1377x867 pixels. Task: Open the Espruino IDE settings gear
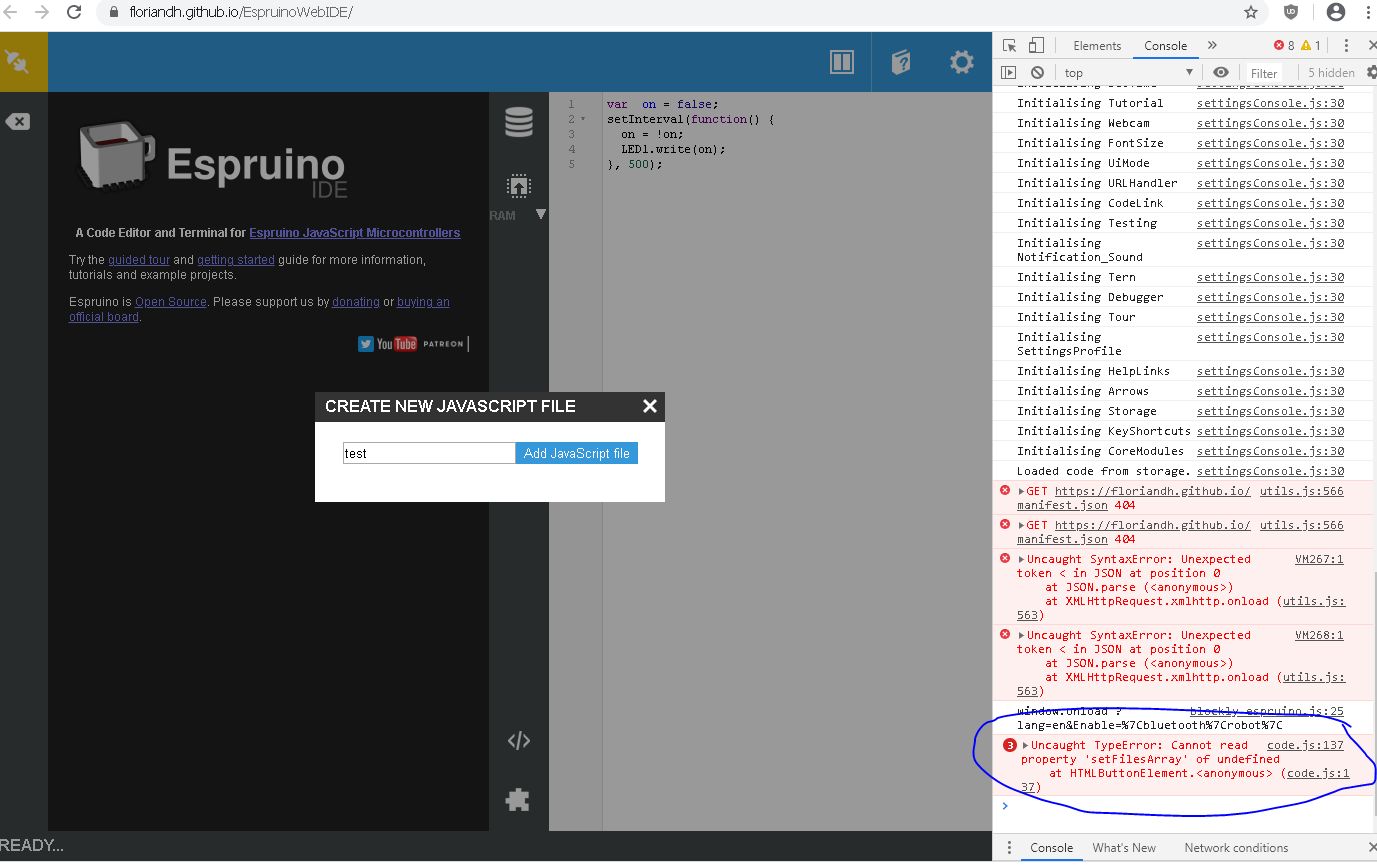(962, 62)
